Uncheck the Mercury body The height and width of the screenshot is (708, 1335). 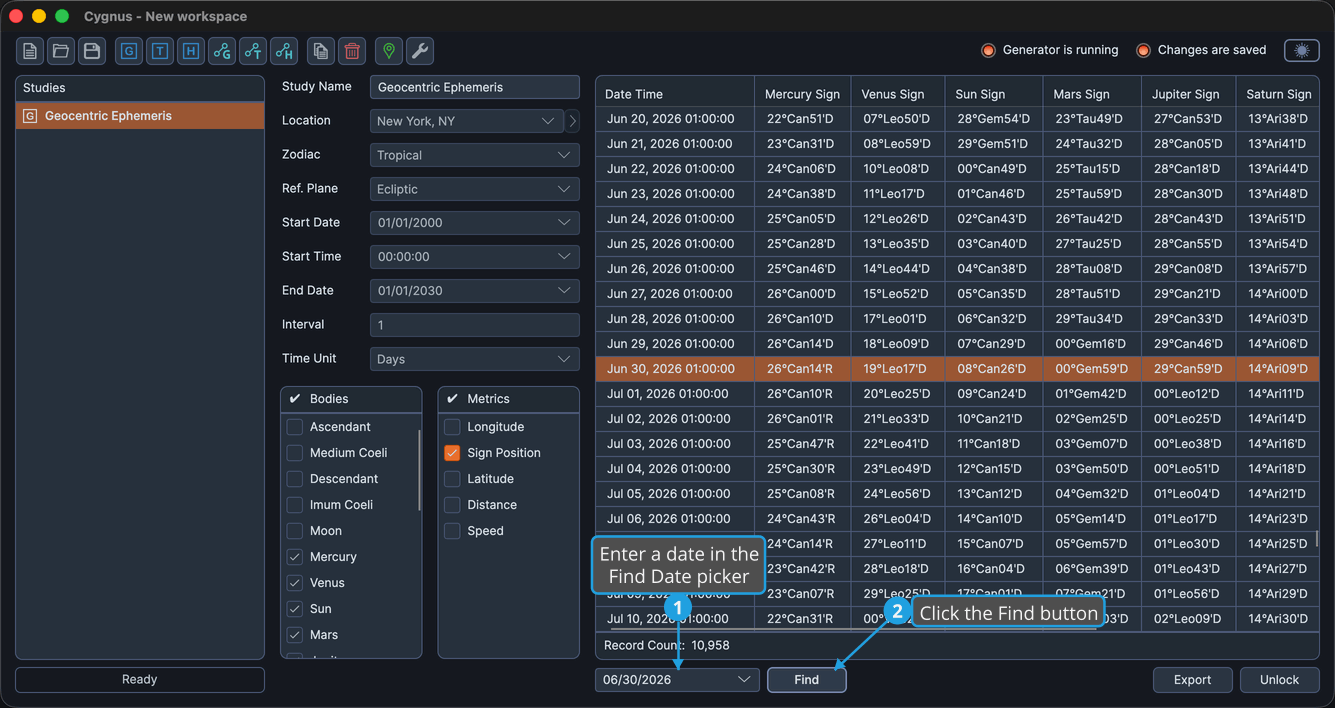(295, 557)
